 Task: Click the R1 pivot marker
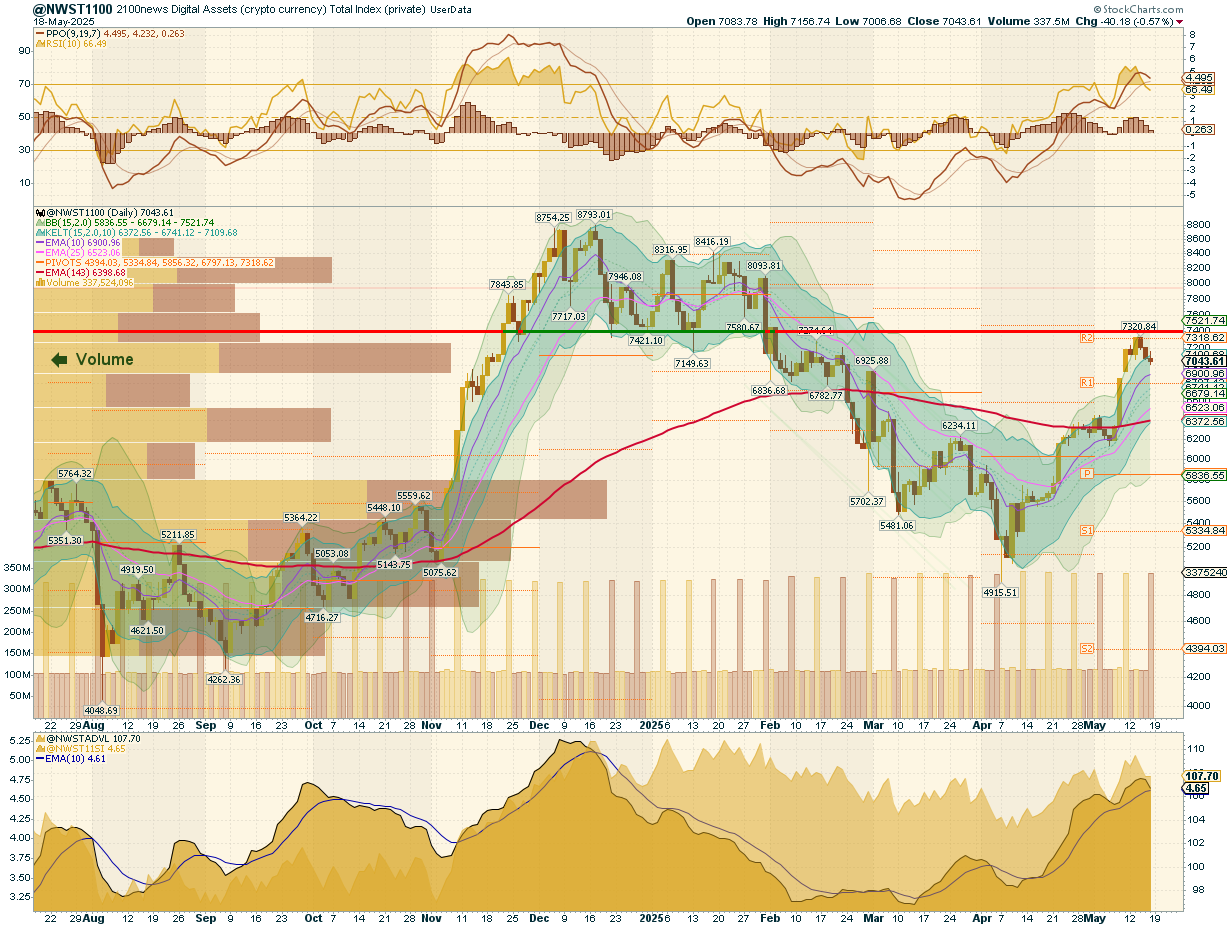pyautogui.click(x=1086, y=383)
